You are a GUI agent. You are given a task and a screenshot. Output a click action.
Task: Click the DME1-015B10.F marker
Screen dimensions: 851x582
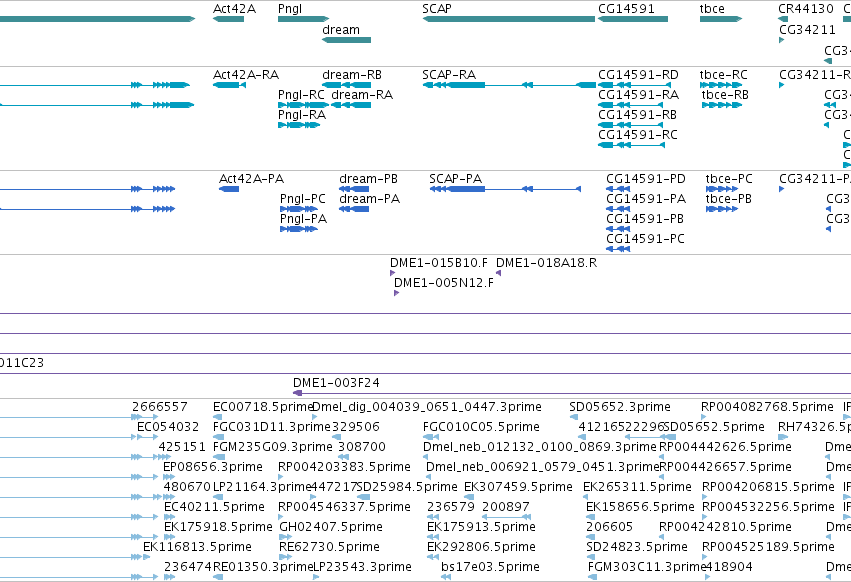coord(392,273)
